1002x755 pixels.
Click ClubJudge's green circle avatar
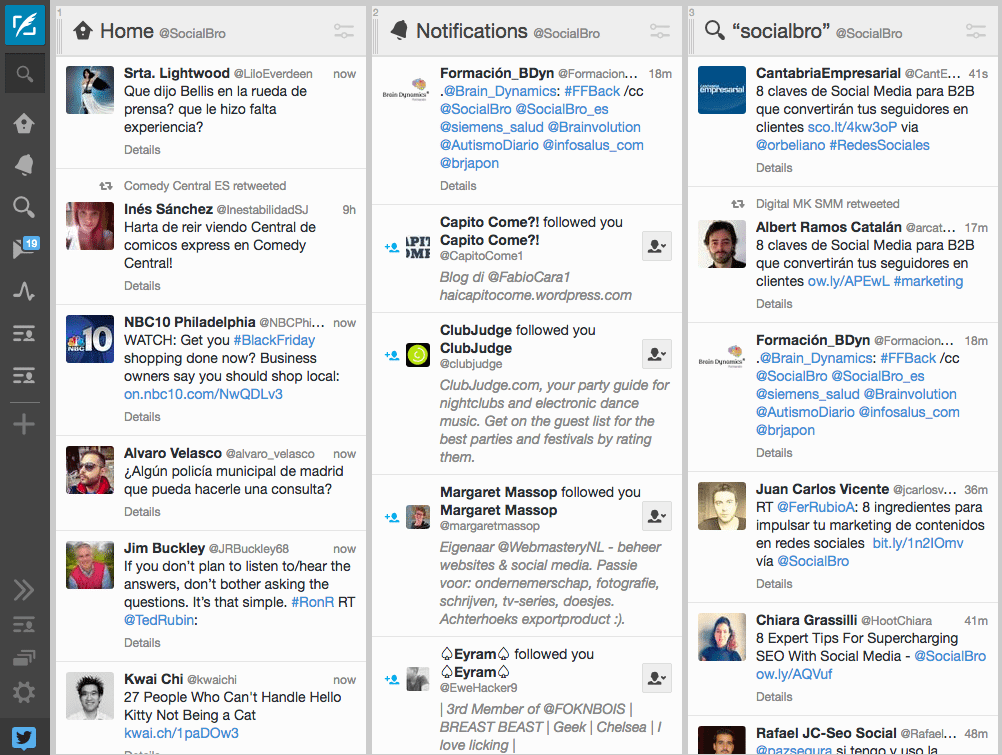tap(418, 355)
